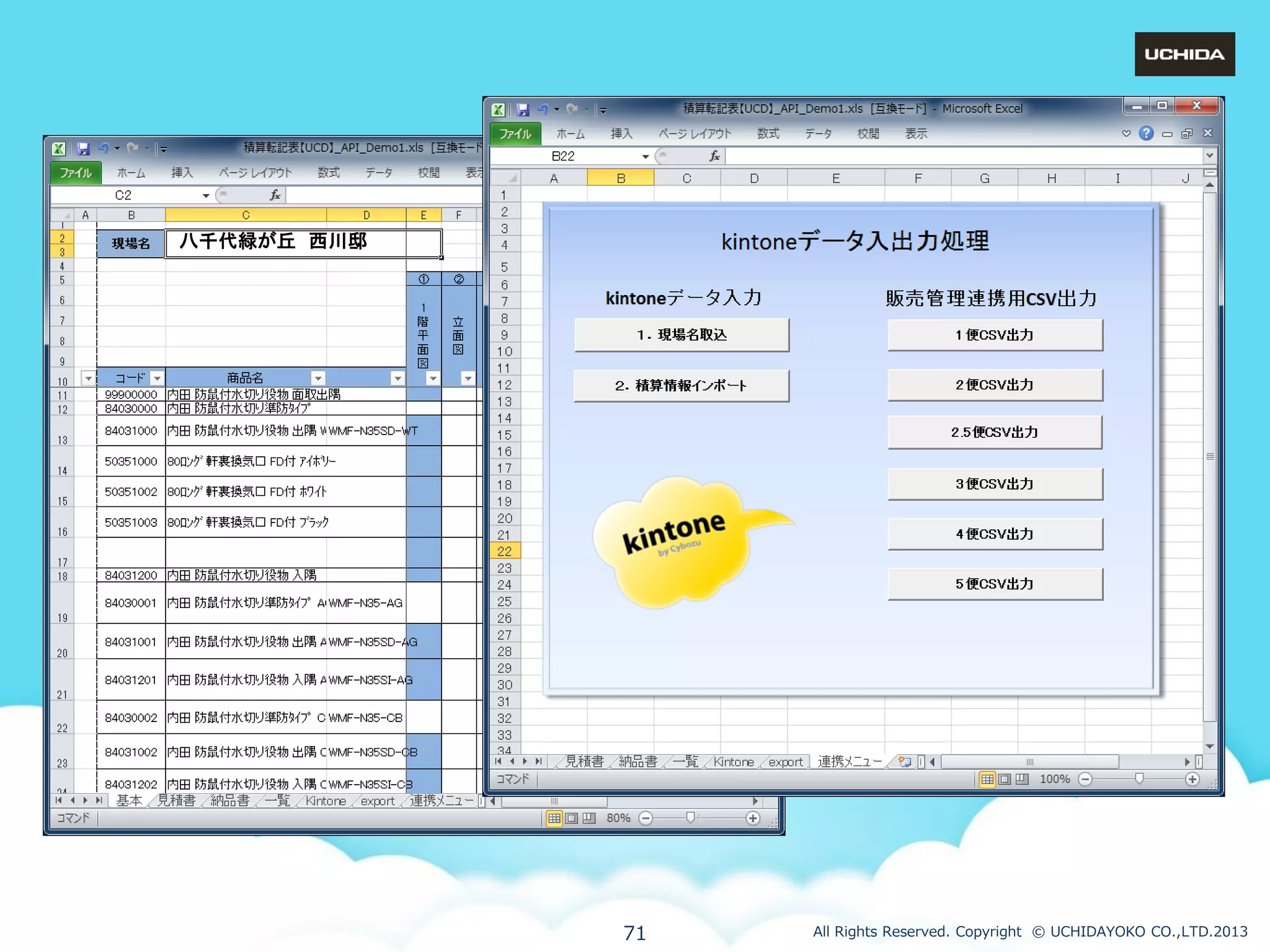Switch to 納品書 sheet tab in front window
The image size is (1270, 952).
pos(637,761)
